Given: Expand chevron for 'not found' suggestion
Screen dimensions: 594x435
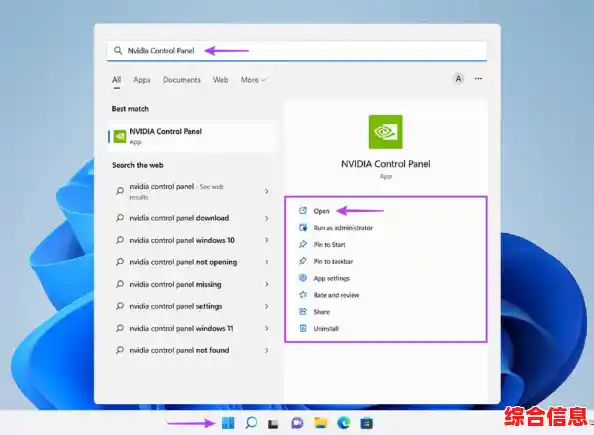Looking at the screenshot, I should coord(267,351).
